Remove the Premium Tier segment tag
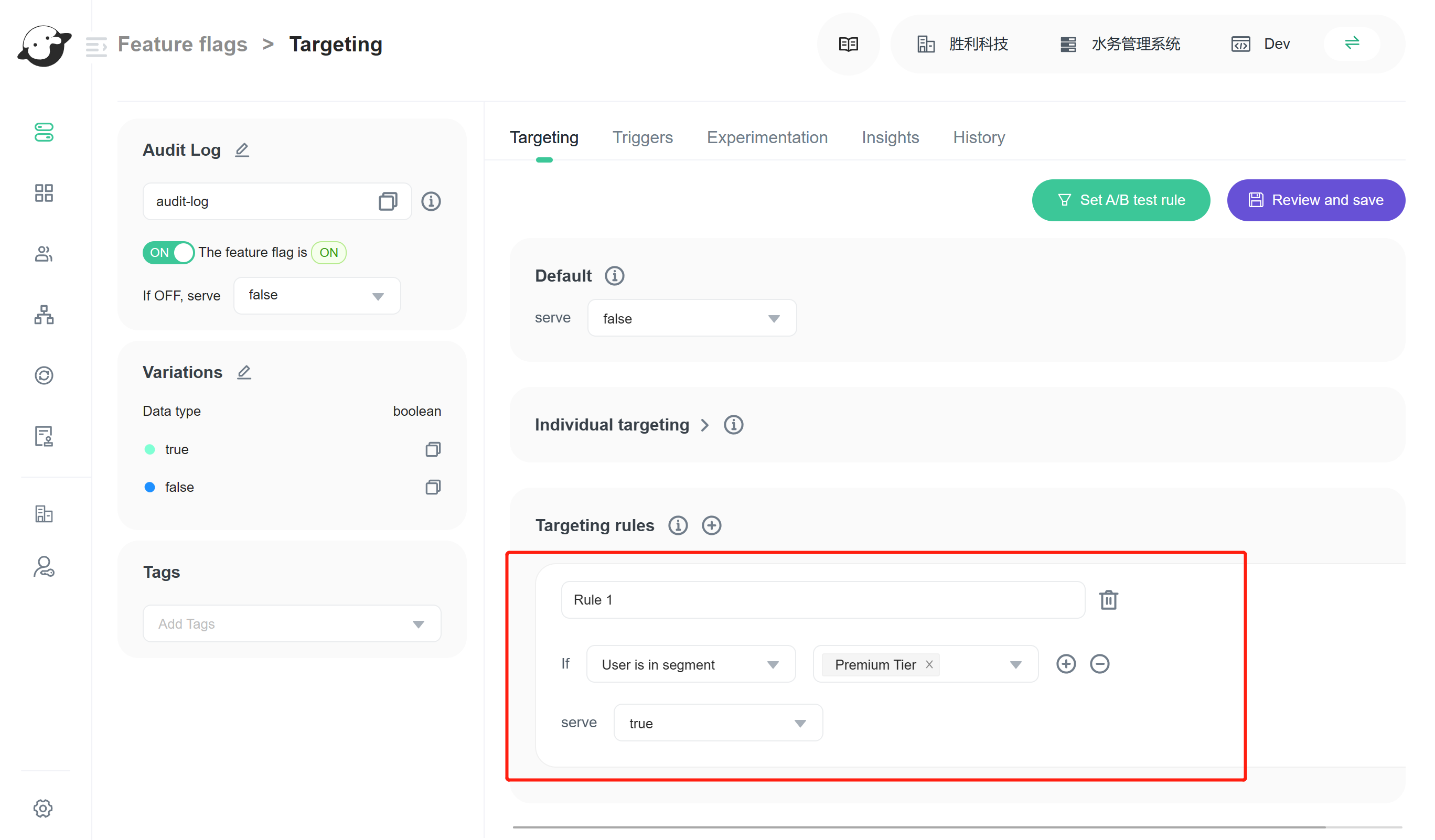Image resolution: width=1435 pixels, height=840 pixels. [x=929, y=665]
